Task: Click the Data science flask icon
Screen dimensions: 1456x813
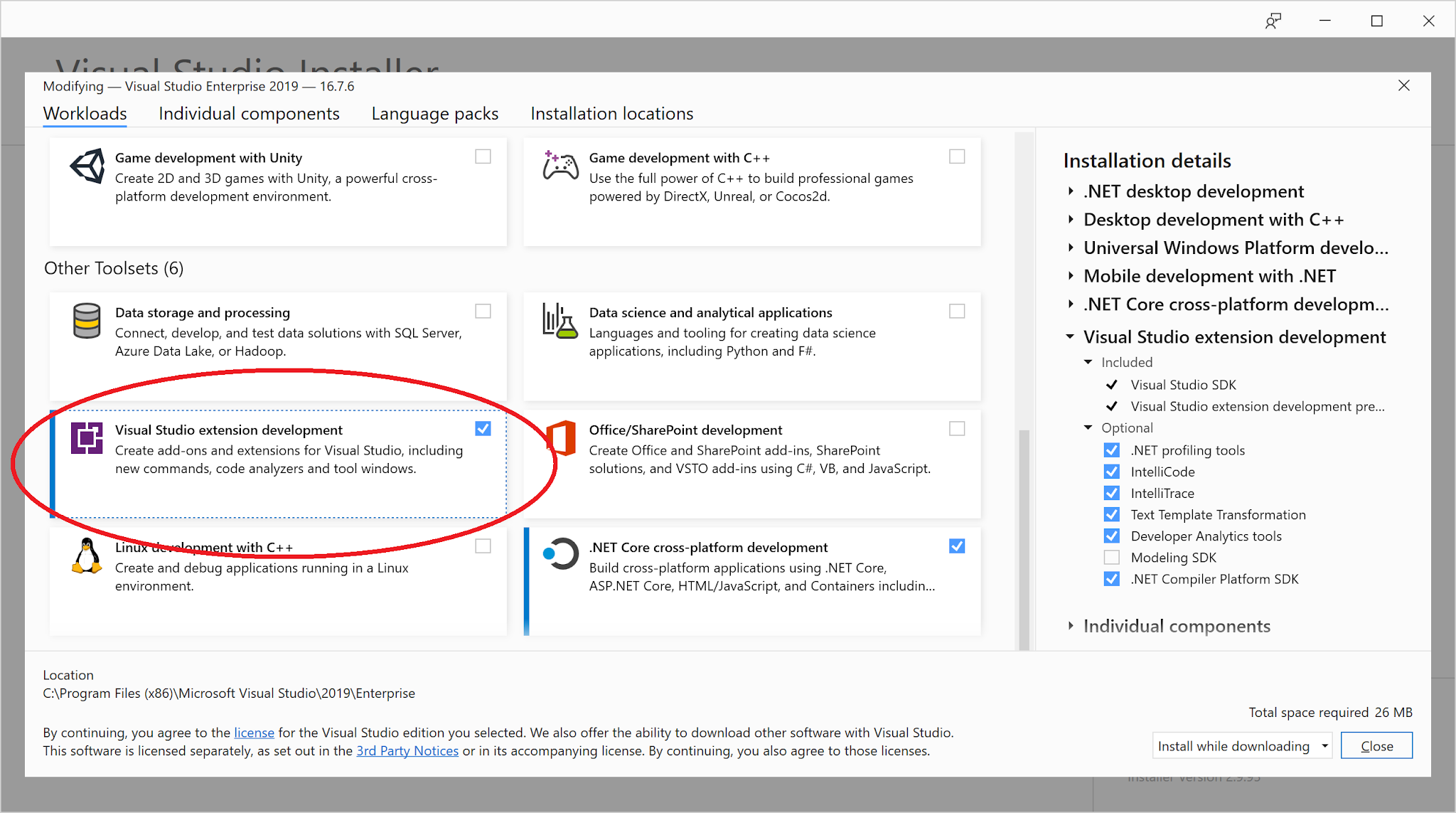Action: [560, 322]
